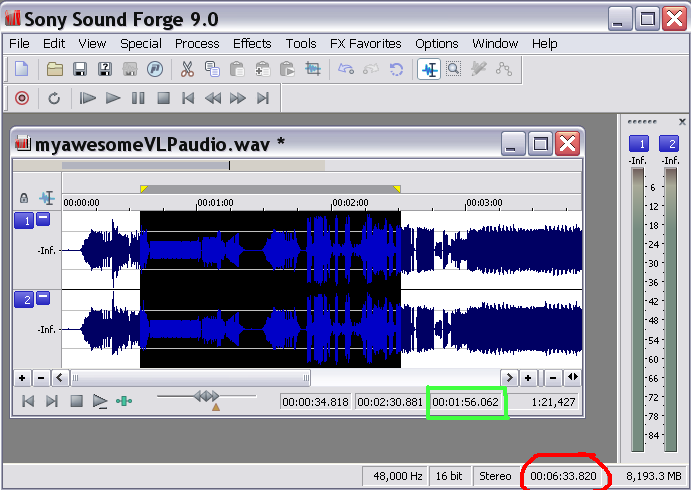Open the Tools menu
The image size is (691, 490).
(301, 44)
